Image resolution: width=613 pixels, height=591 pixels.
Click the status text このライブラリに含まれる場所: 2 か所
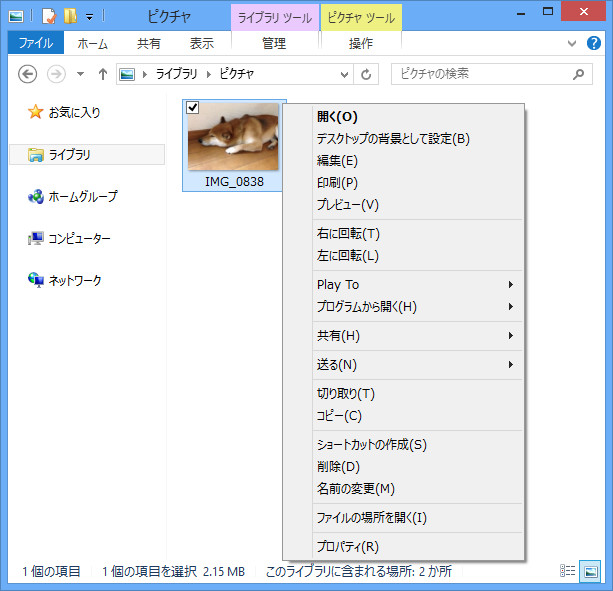358,571
